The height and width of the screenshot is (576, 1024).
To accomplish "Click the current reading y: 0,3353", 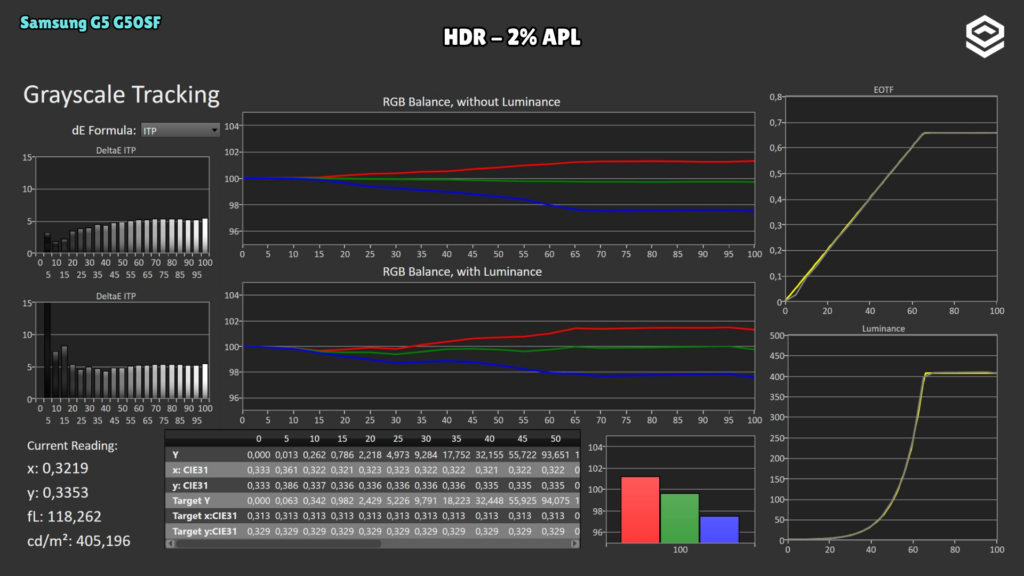I will 57,492.
